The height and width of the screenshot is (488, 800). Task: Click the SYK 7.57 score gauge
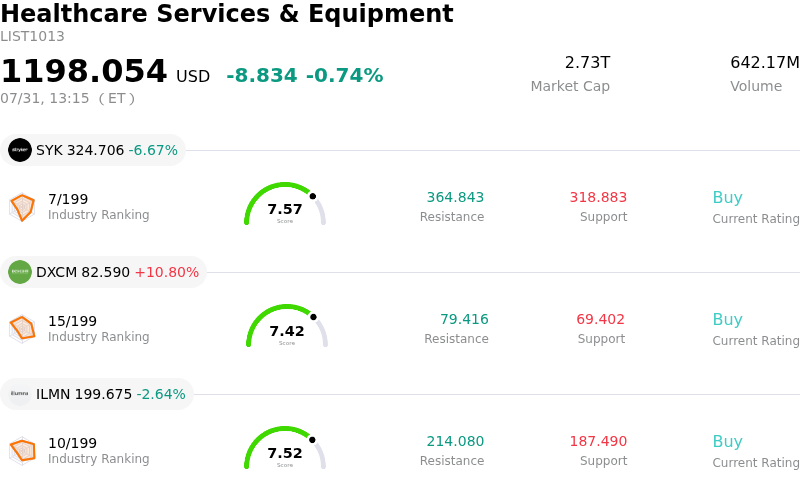285,204
